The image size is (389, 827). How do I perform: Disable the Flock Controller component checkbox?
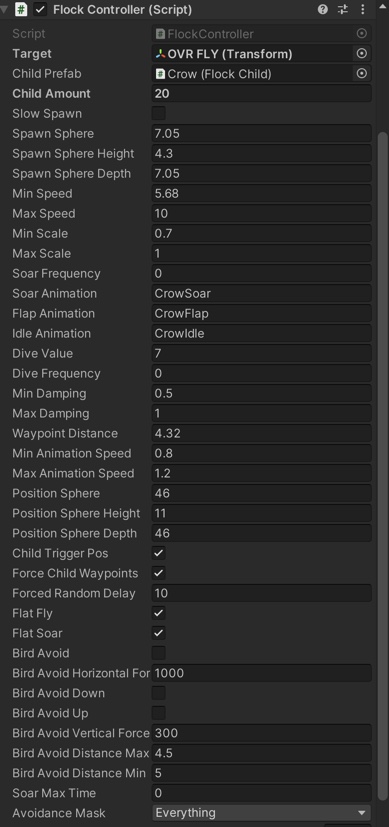[40, 9]
